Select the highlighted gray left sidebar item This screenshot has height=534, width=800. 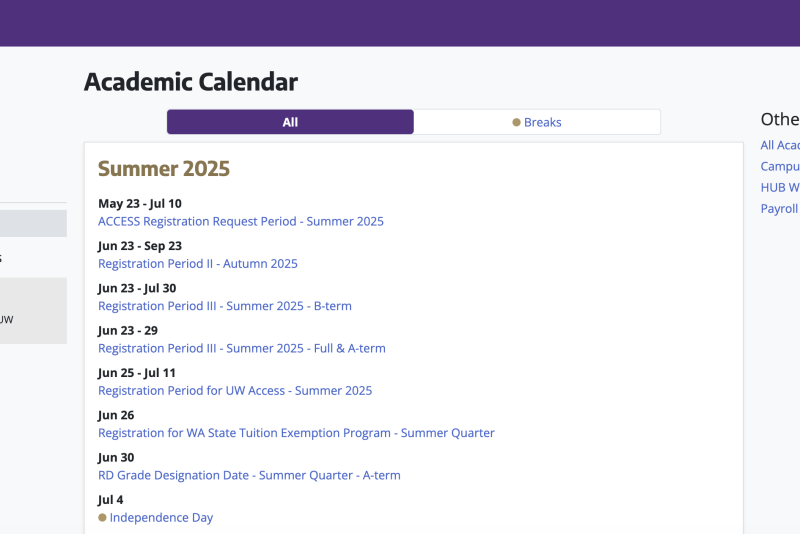click(x=33, y=223)
